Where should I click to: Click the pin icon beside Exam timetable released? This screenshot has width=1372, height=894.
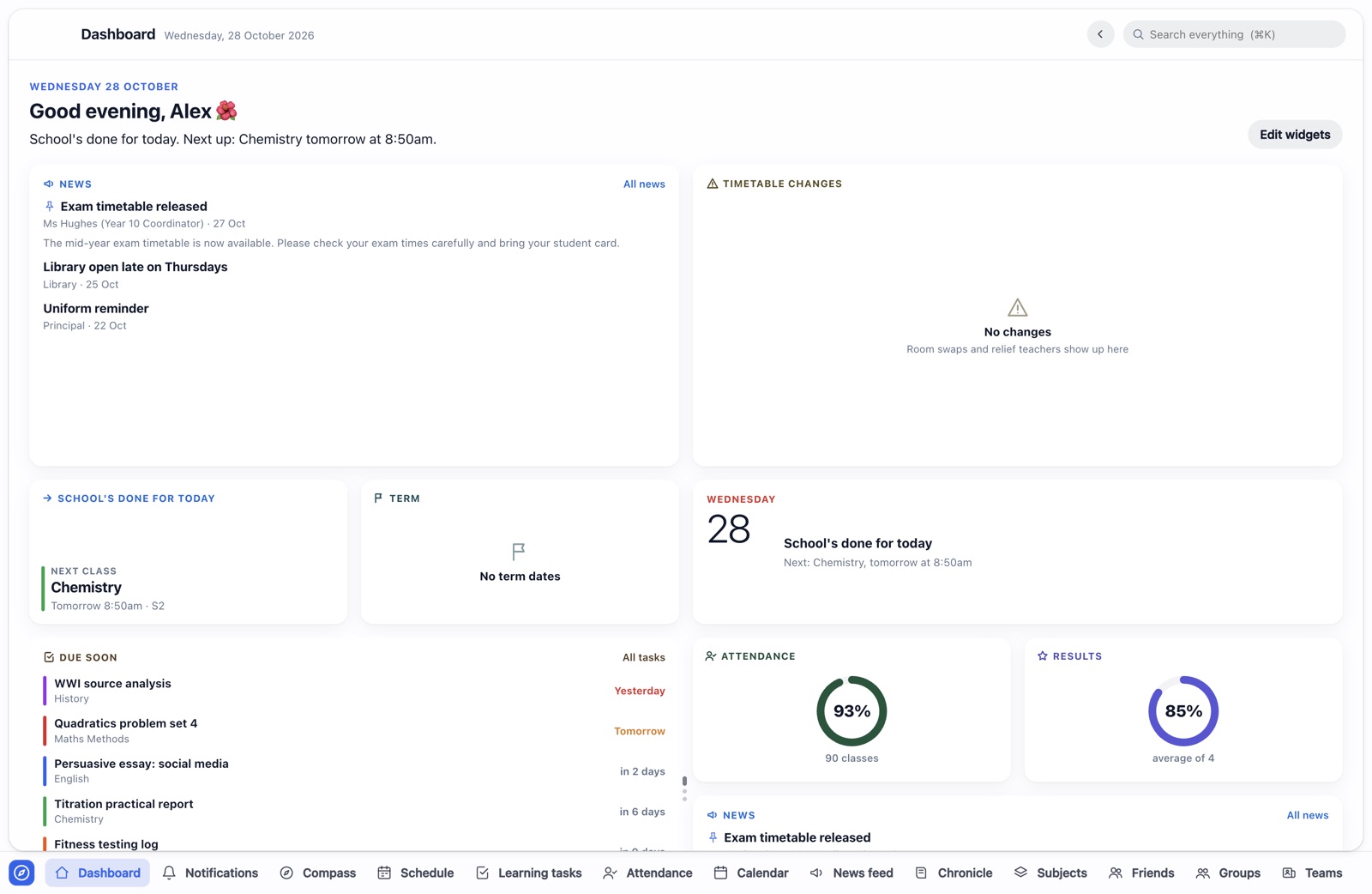[x=50, y=206]
